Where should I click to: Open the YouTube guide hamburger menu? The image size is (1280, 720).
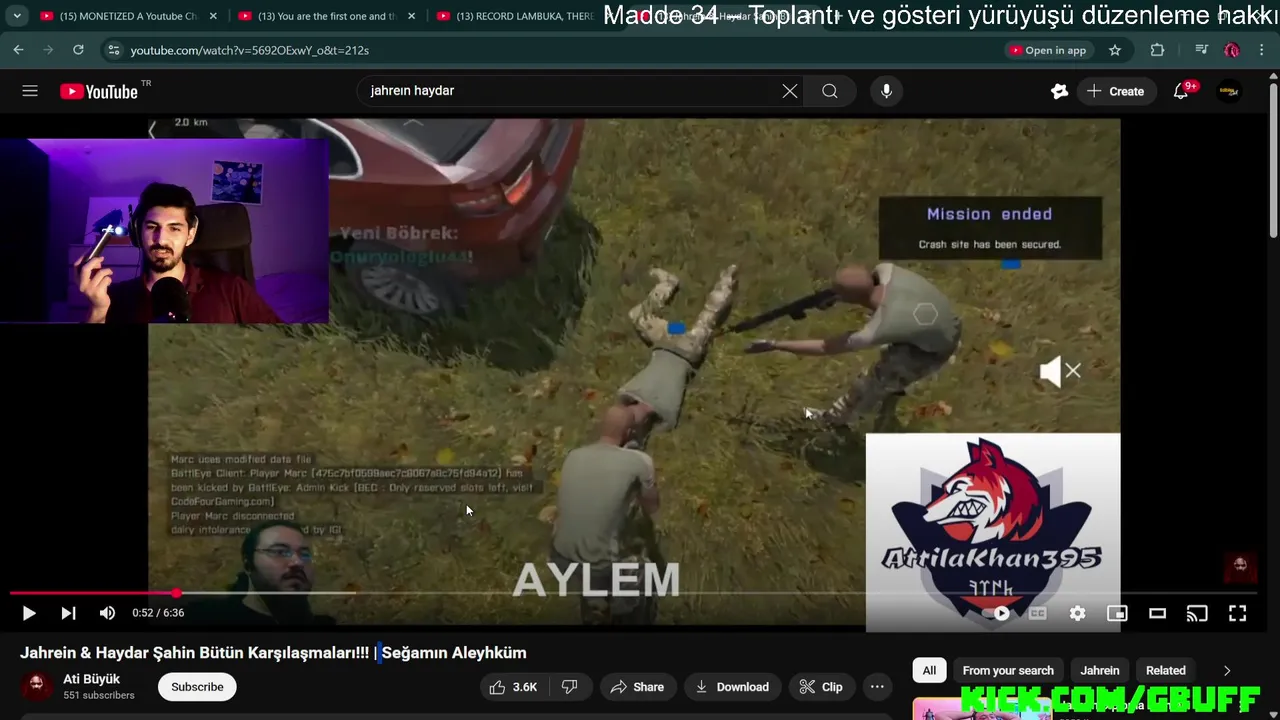pyautogui.click(x=30, y=91)
